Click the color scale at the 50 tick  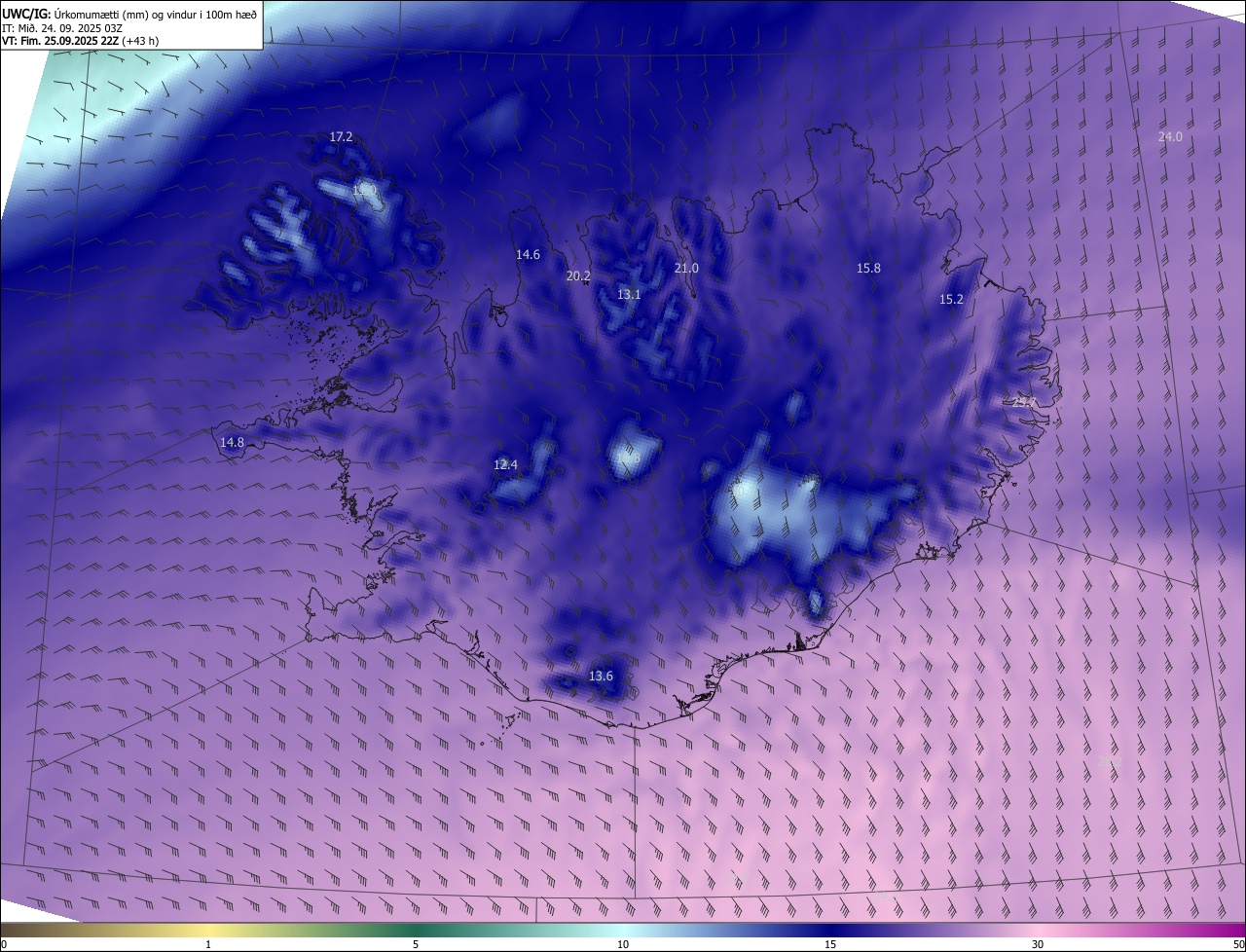click(1238, 943)
